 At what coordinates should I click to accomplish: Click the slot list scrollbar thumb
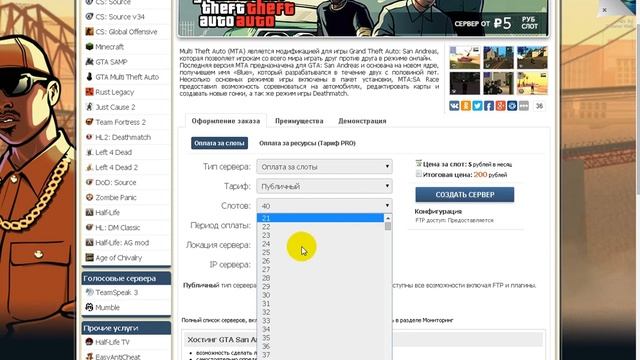click(388, 226)
